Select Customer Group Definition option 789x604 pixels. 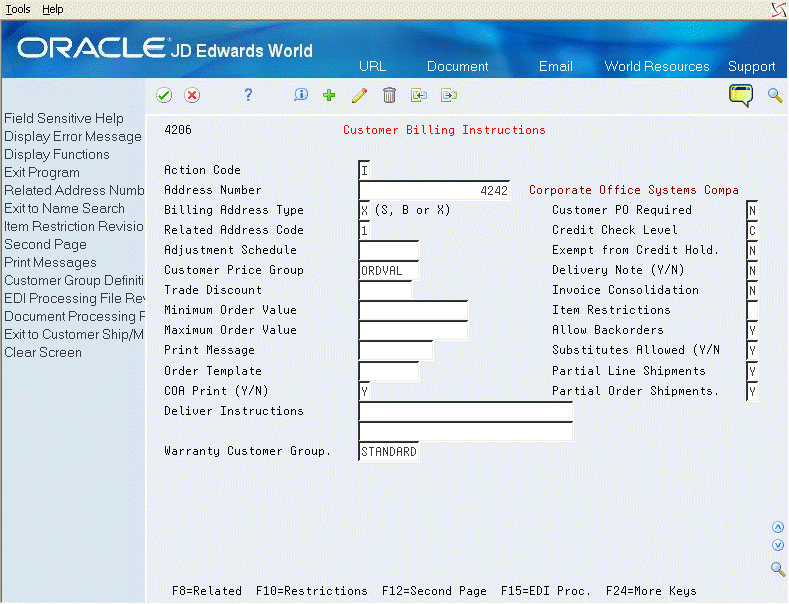[x=74, y=280]
